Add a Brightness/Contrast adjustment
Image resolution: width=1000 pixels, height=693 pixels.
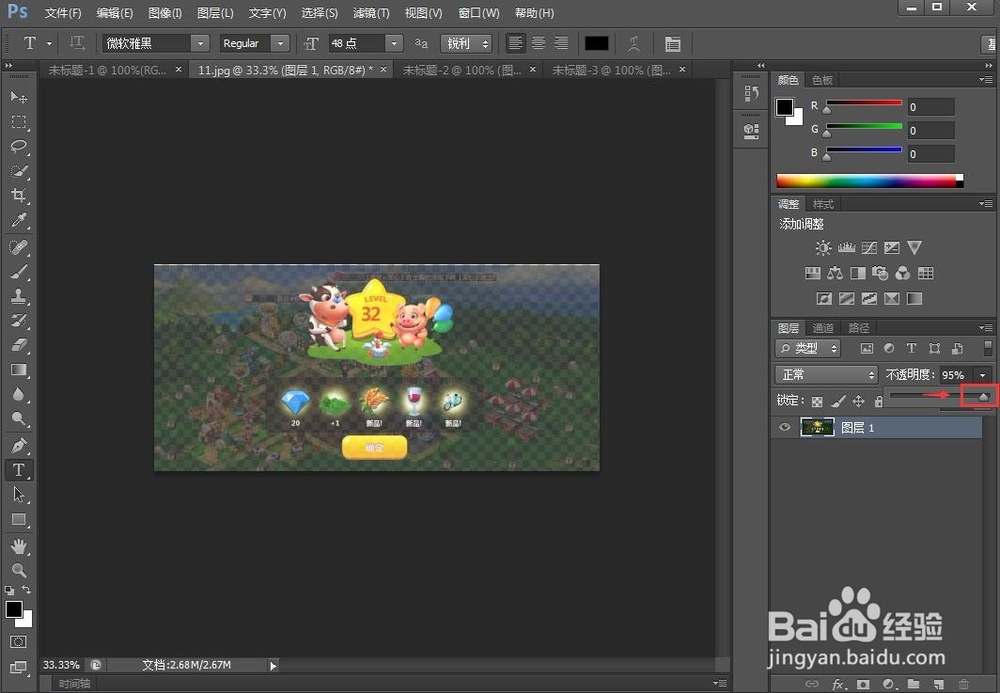[x=823, y=247]
